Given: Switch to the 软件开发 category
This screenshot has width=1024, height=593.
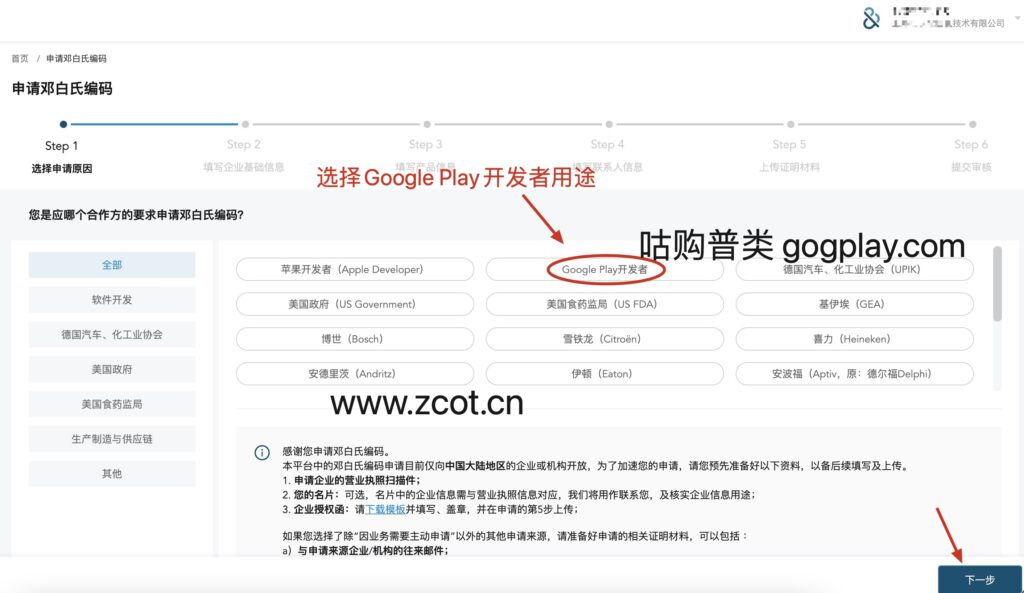Looking at the screenshot, I should coord(111,299).
